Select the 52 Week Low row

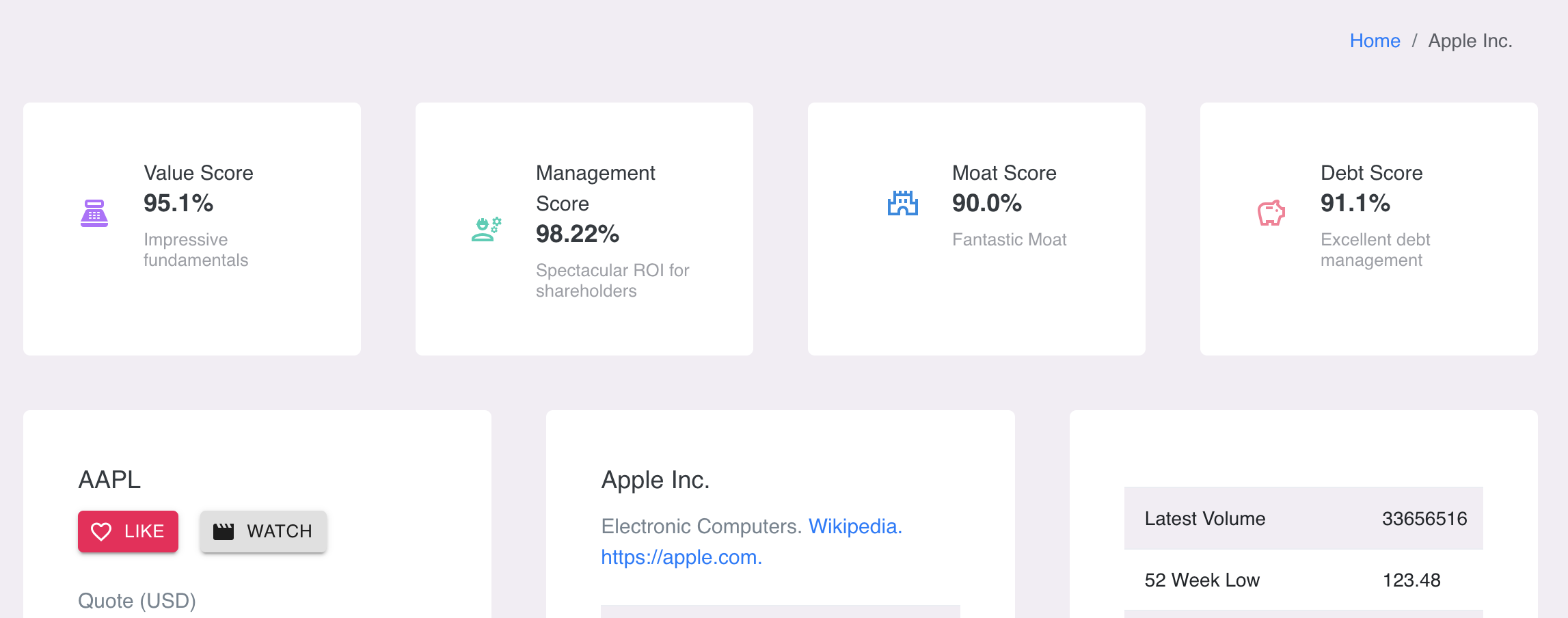coord(1303,580)
